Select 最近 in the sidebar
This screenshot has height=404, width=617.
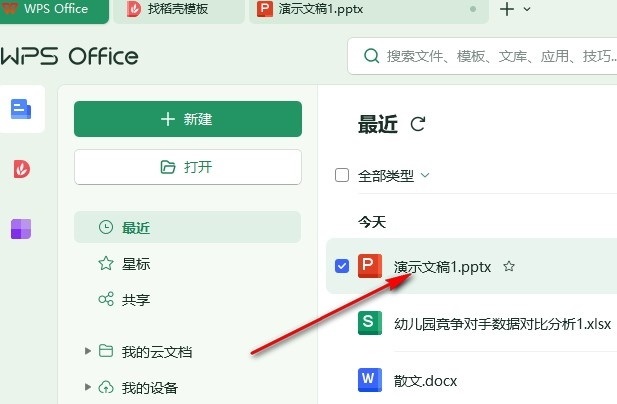point(188,227)
